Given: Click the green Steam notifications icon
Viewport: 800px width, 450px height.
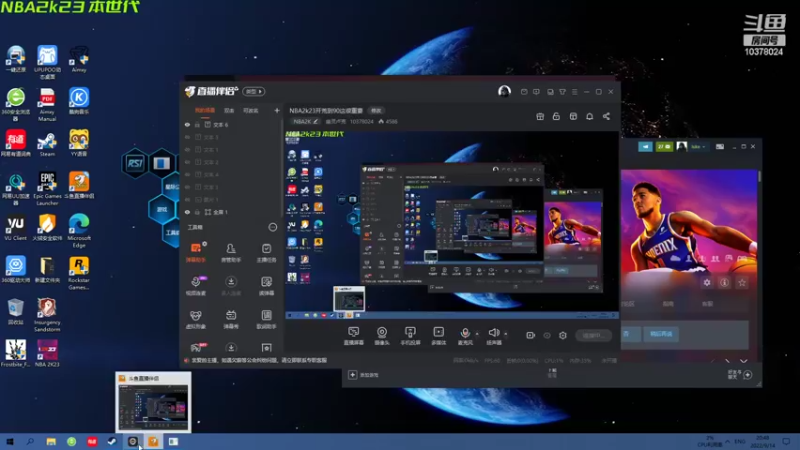Looking at the screenshot, I should [x=664, y=146].
